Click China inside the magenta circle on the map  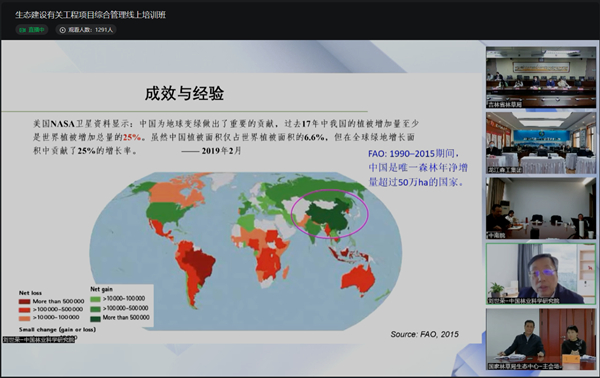point(329,215)
